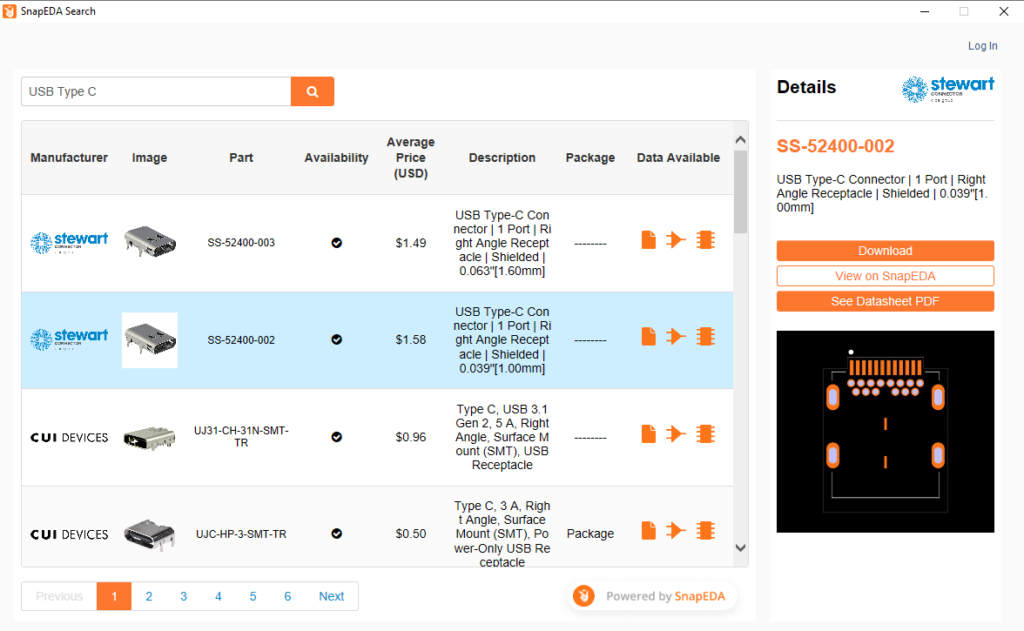Click the footprint preview image in Details
This screenshot has height=631, width=1024.
coord(885,431)
